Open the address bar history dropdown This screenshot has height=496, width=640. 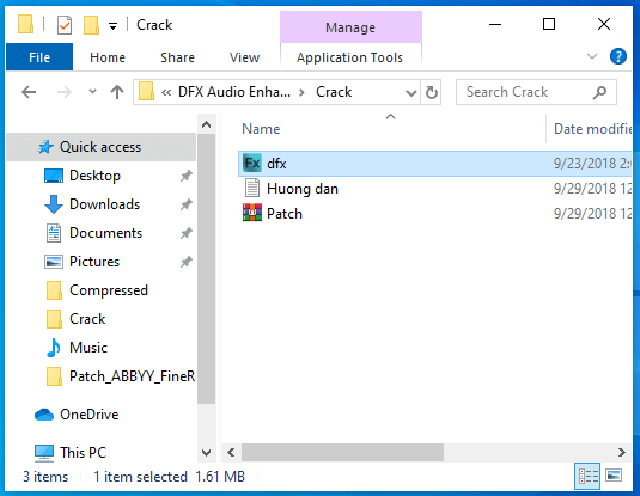[x=411, y=93]
